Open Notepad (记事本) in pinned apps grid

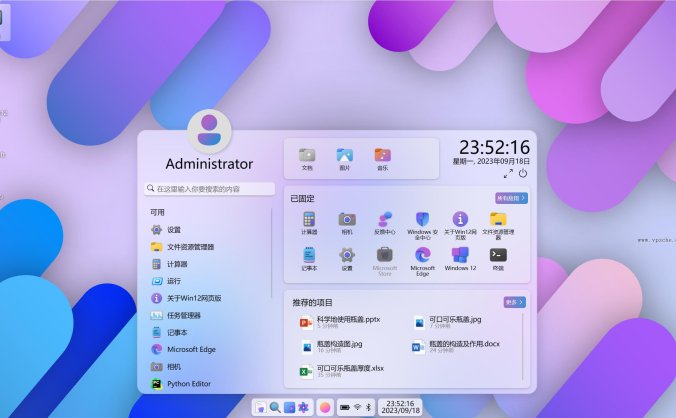[x=309, y=259]
